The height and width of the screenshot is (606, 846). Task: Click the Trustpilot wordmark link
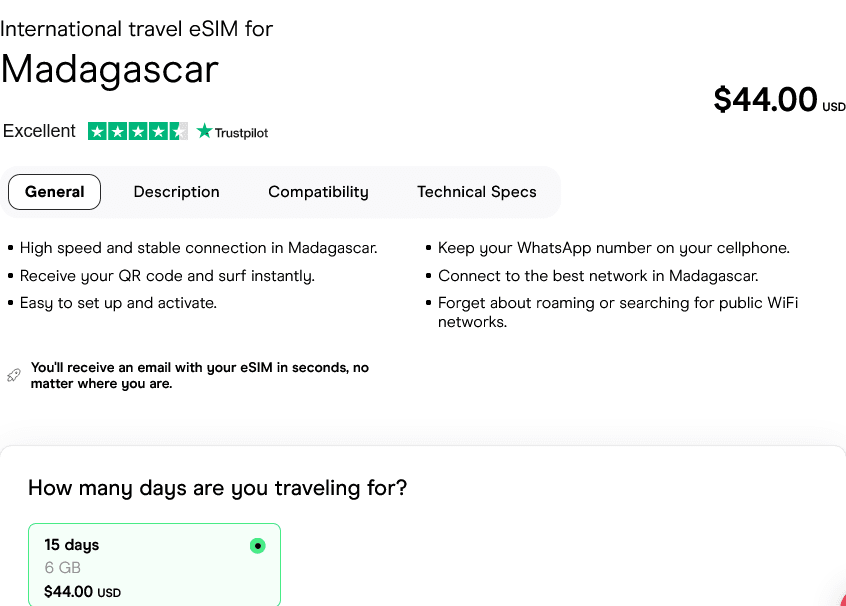[241, 132]
